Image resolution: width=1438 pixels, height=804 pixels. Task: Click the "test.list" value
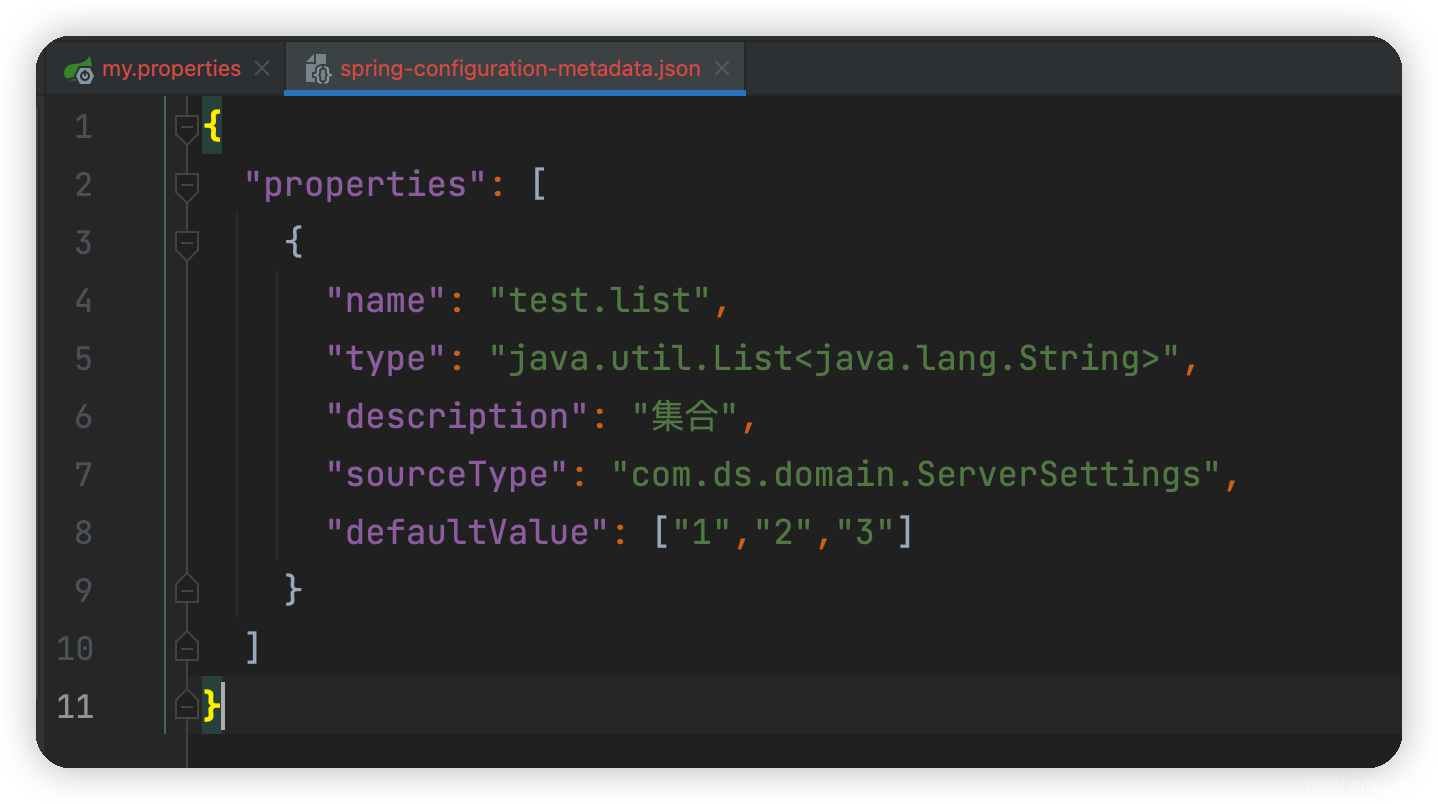point(600,301)
